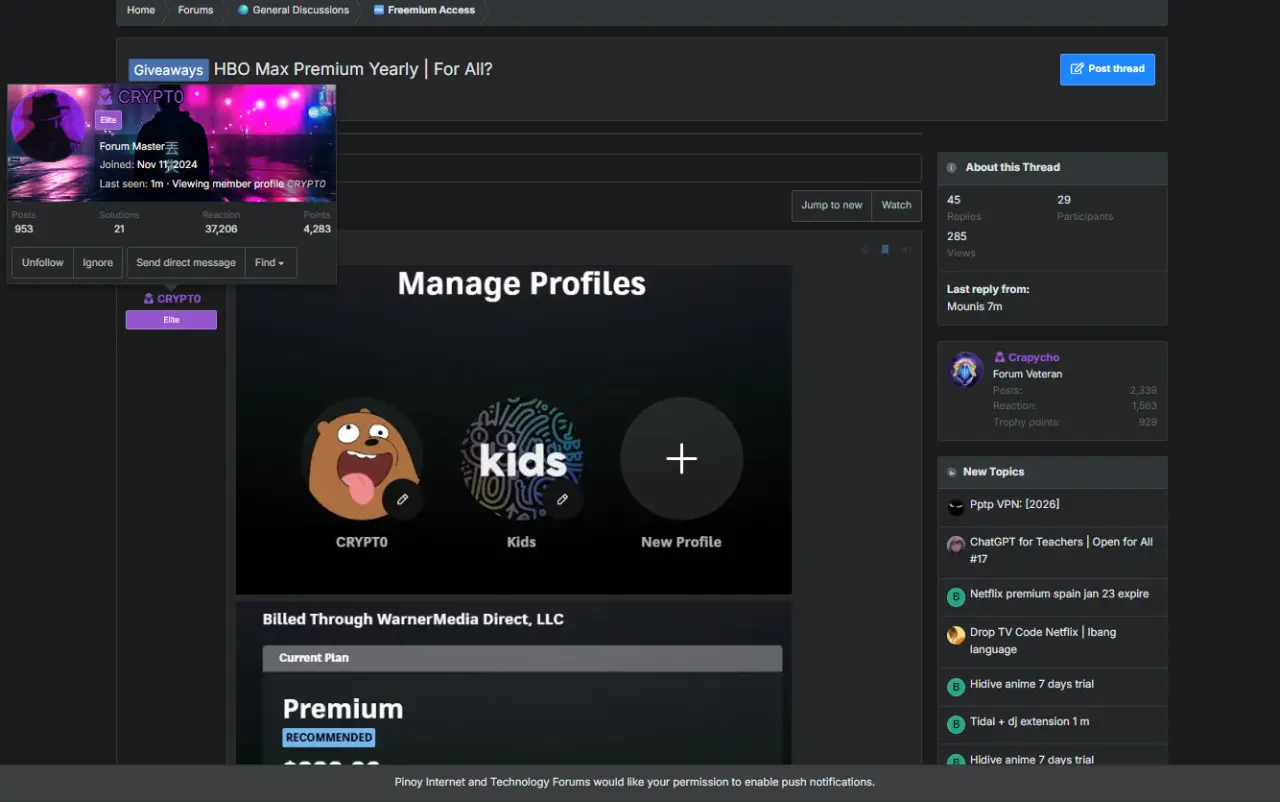This screenshot has height=802, width=1280.
Task: Click the icon beside New Topics heading
Action: [951, 472]
